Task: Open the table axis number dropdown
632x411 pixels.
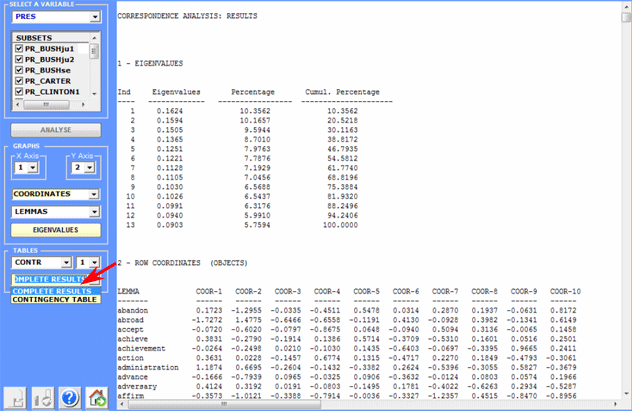Action: tap(94, 263)
